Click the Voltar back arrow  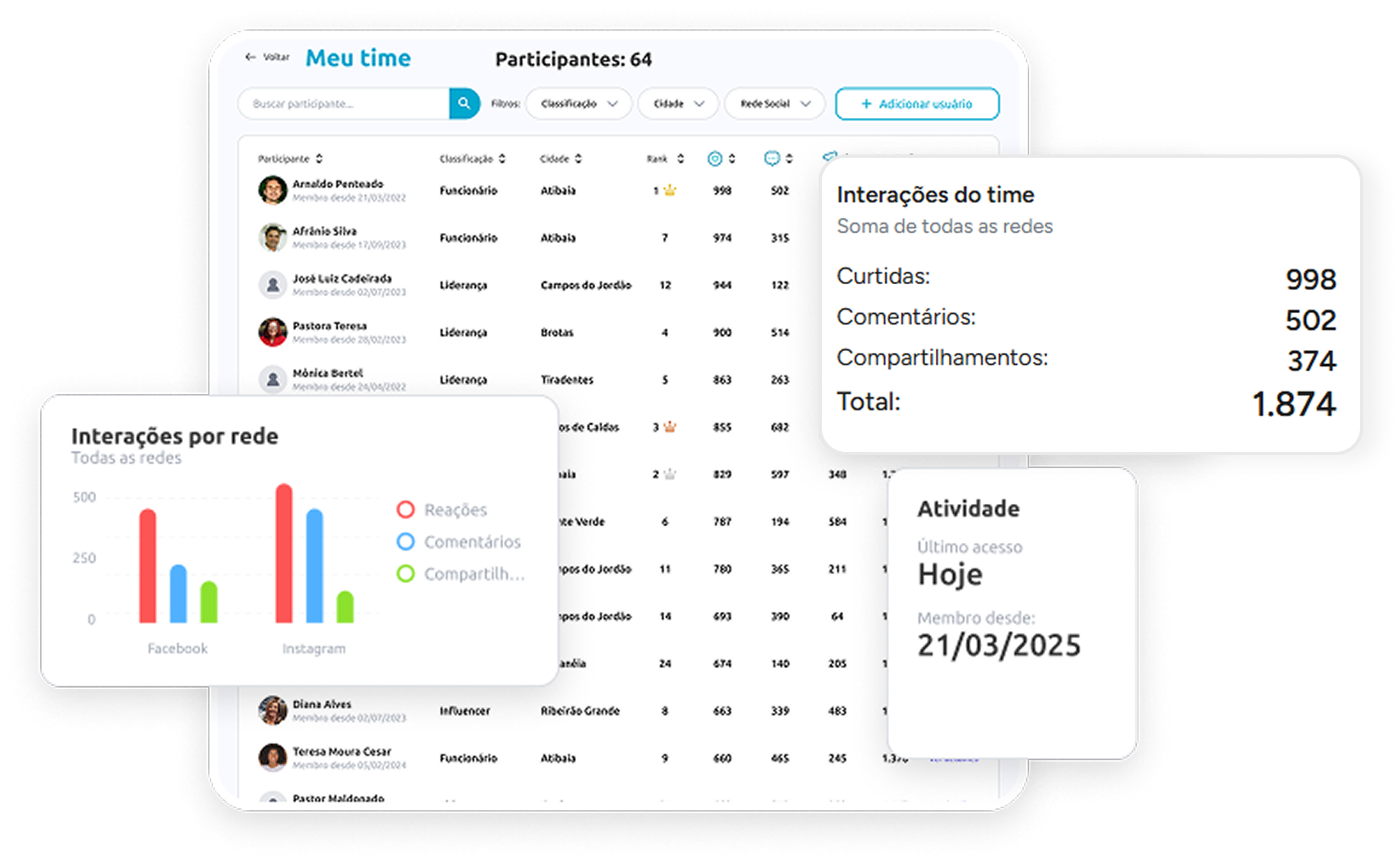[250, 57]
